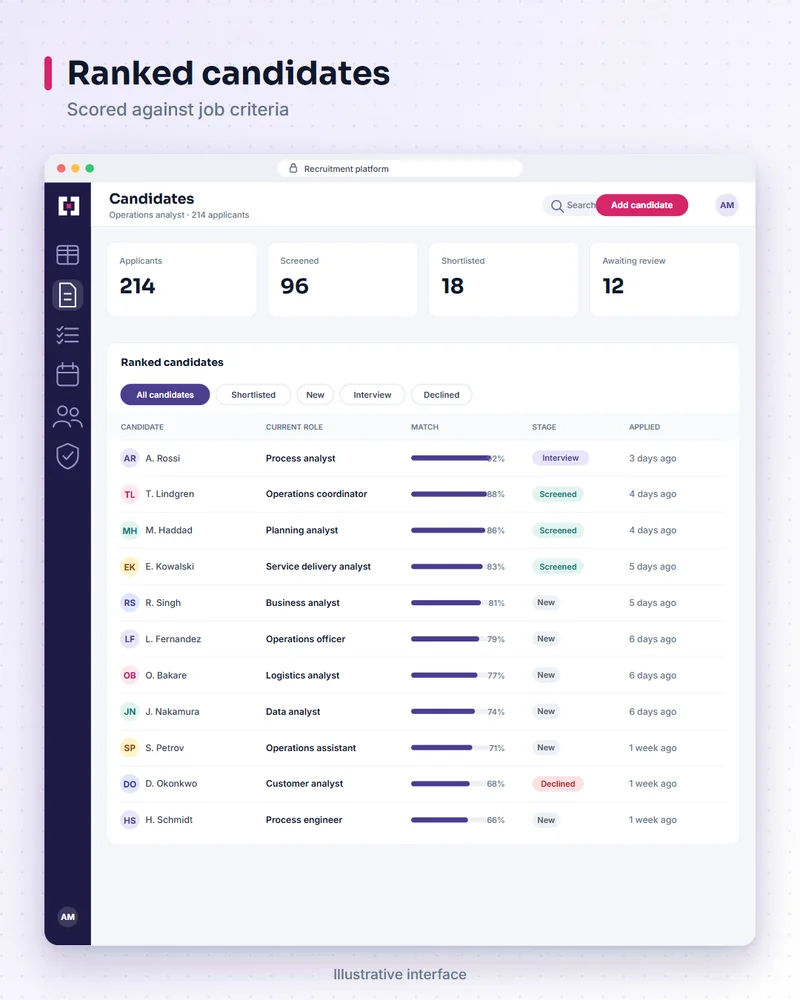This screenshot has width=800, height=1000.
Task: Click the JN avatar for J. Nakamura
Action: 130,712
